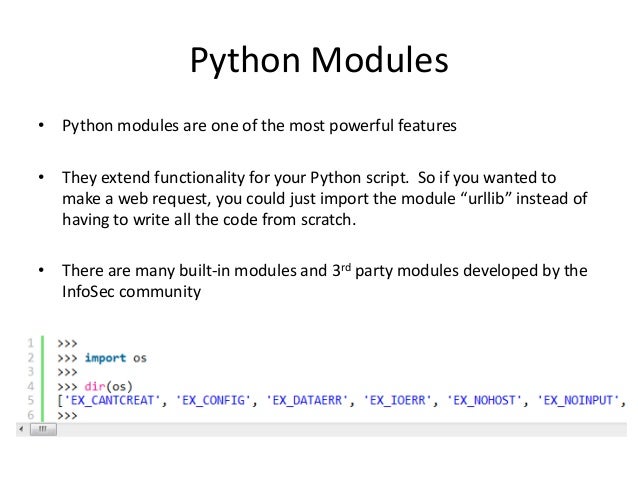Click the 'InfoSec community' text

(131, 292)
